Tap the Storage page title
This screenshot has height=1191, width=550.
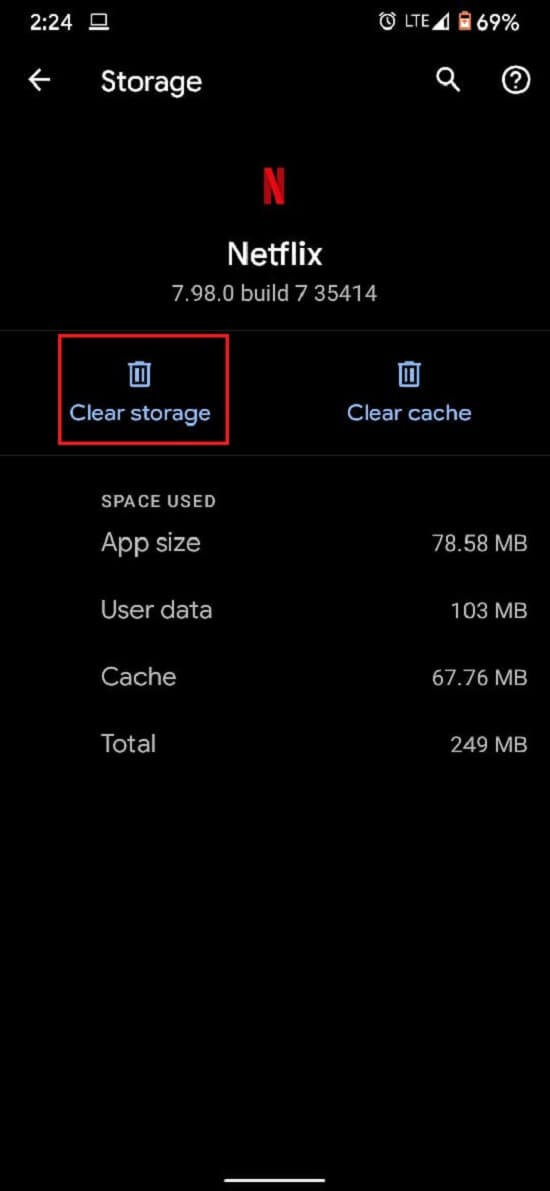click(x=151, y=82)
